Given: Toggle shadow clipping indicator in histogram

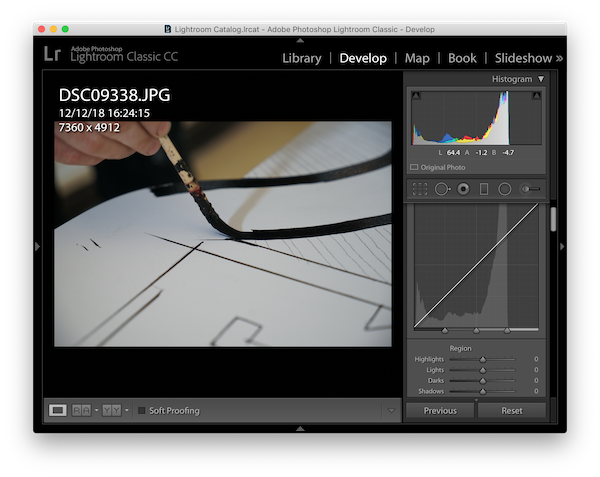Looking at the screenshot, I should pyautogui.click(x=416, y=95).
